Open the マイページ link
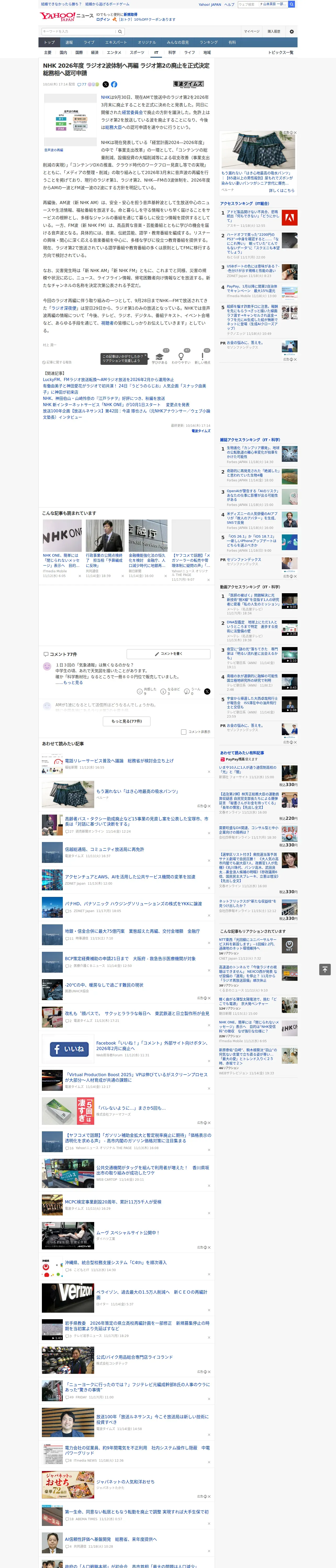This screenshot has height=1568, width=336. click(252, 32)
